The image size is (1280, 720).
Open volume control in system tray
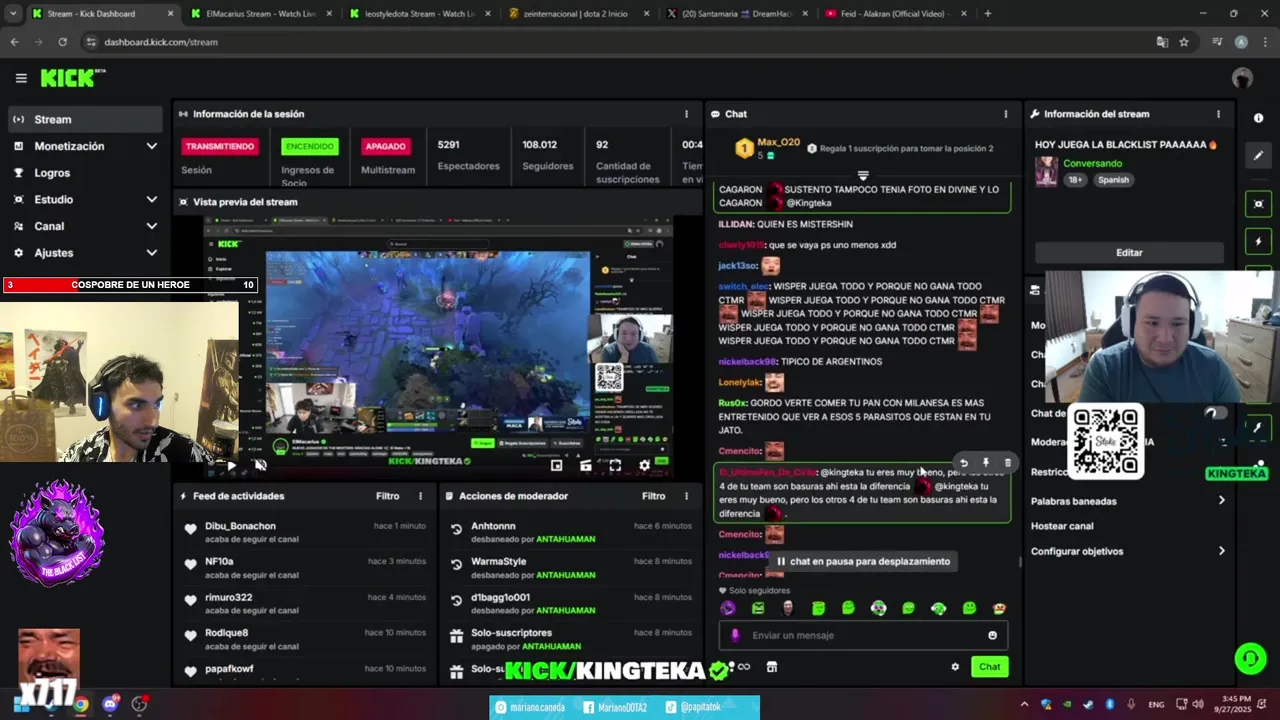coord(1198,704)
